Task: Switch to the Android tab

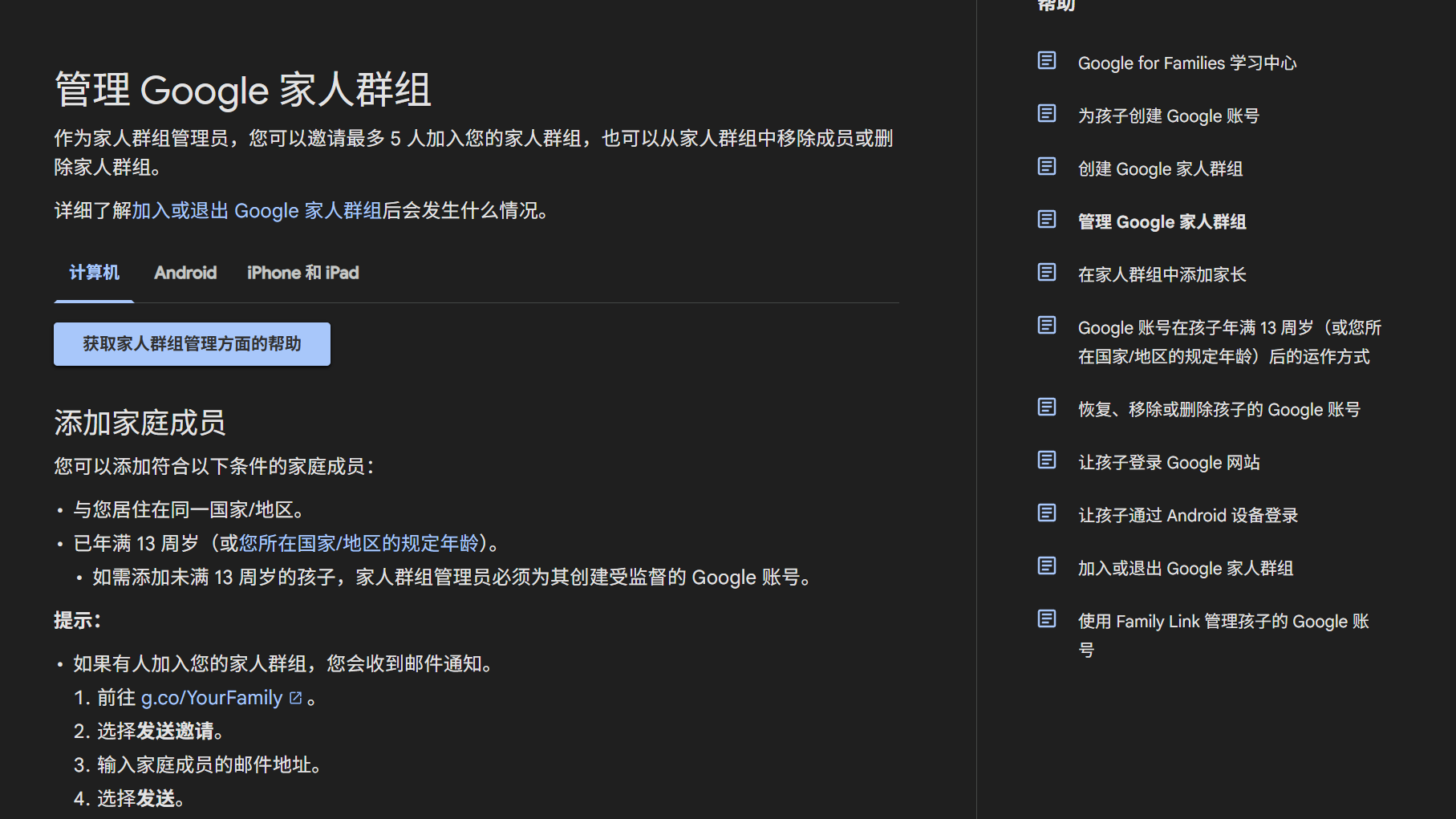Action: click(185, 273)
